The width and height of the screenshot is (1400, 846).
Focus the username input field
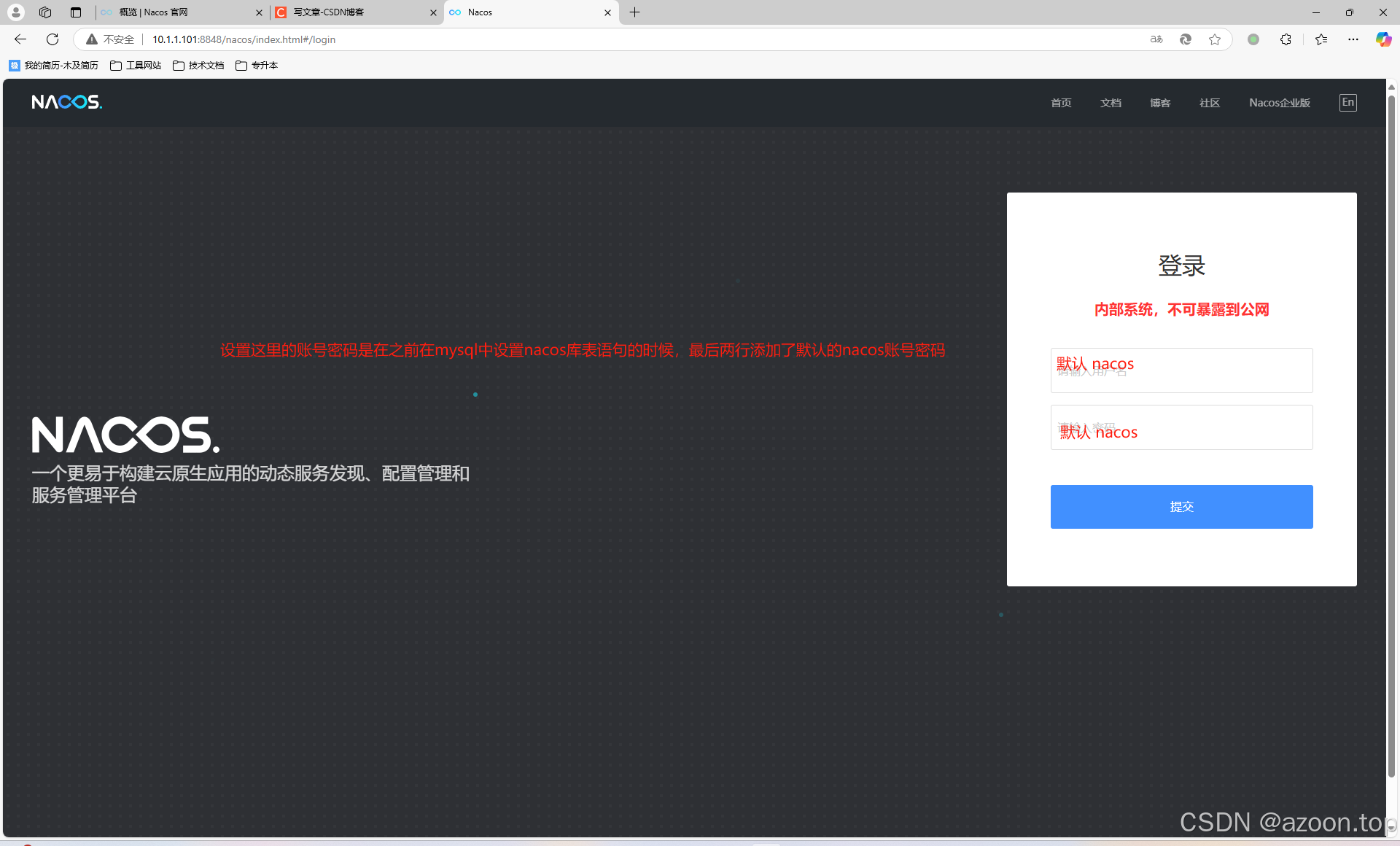pos(1181,370)
